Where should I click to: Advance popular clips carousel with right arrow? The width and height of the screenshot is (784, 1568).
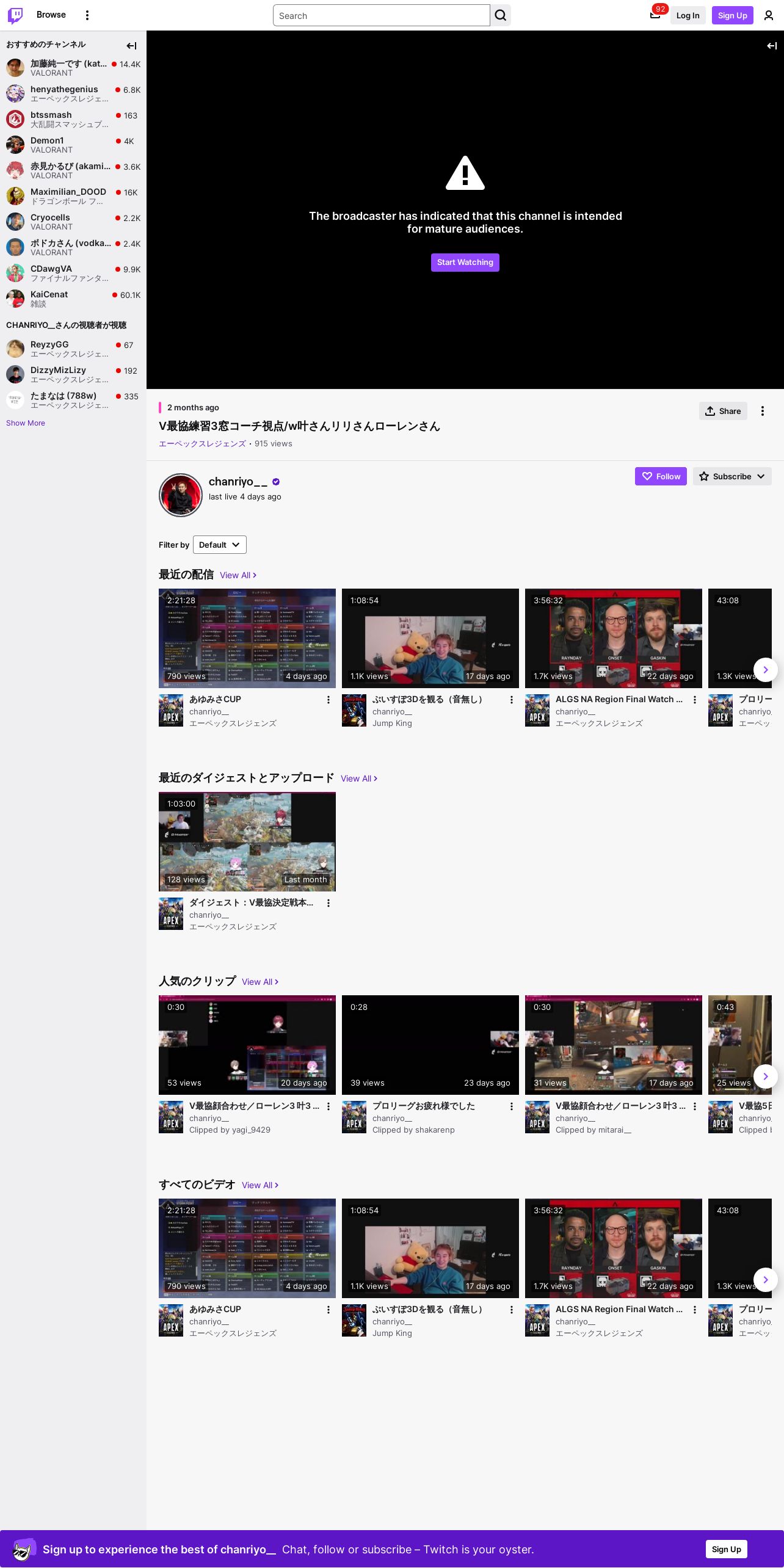click(x=766, y=1076)
